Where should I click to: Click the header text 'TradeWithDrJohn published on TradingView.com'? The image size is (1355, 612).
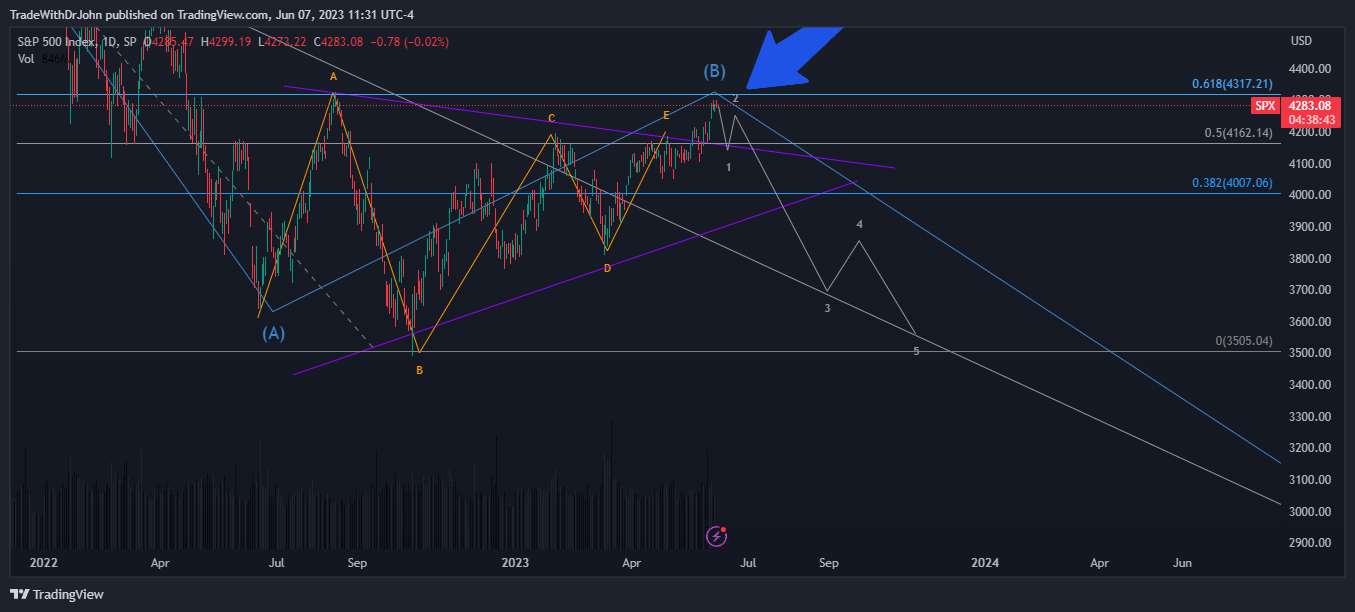pyautogui.click(x=140, y=14)
